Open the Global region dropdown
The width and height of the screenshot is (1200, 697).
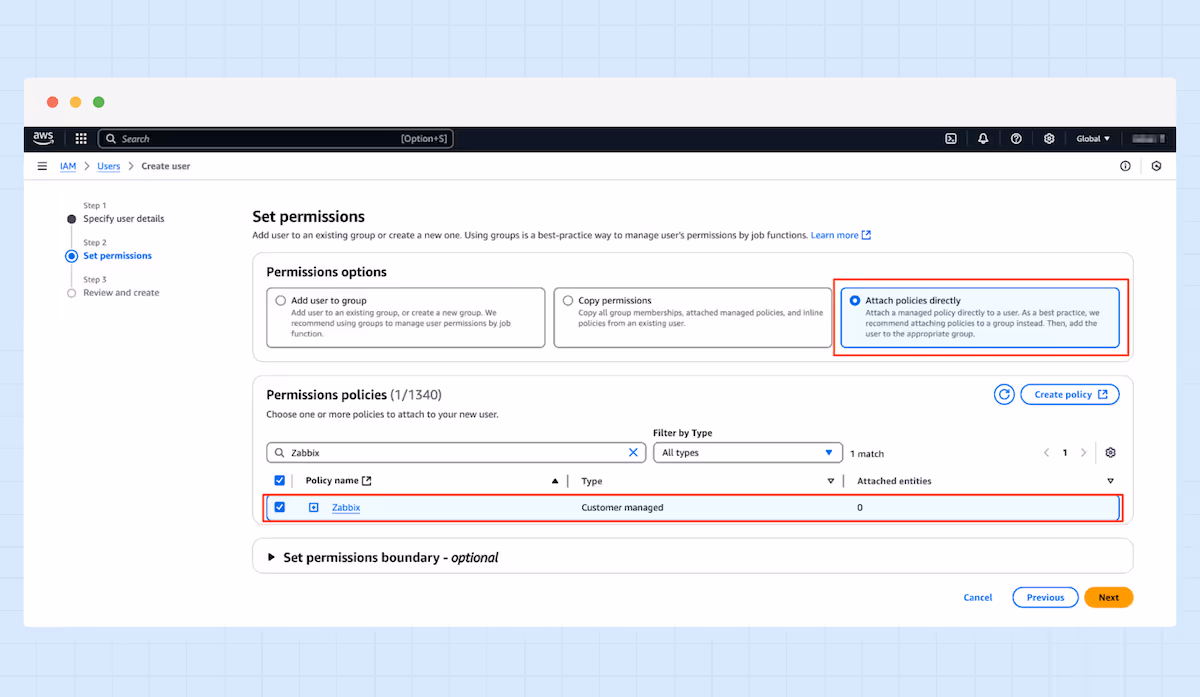[1093, 139]
